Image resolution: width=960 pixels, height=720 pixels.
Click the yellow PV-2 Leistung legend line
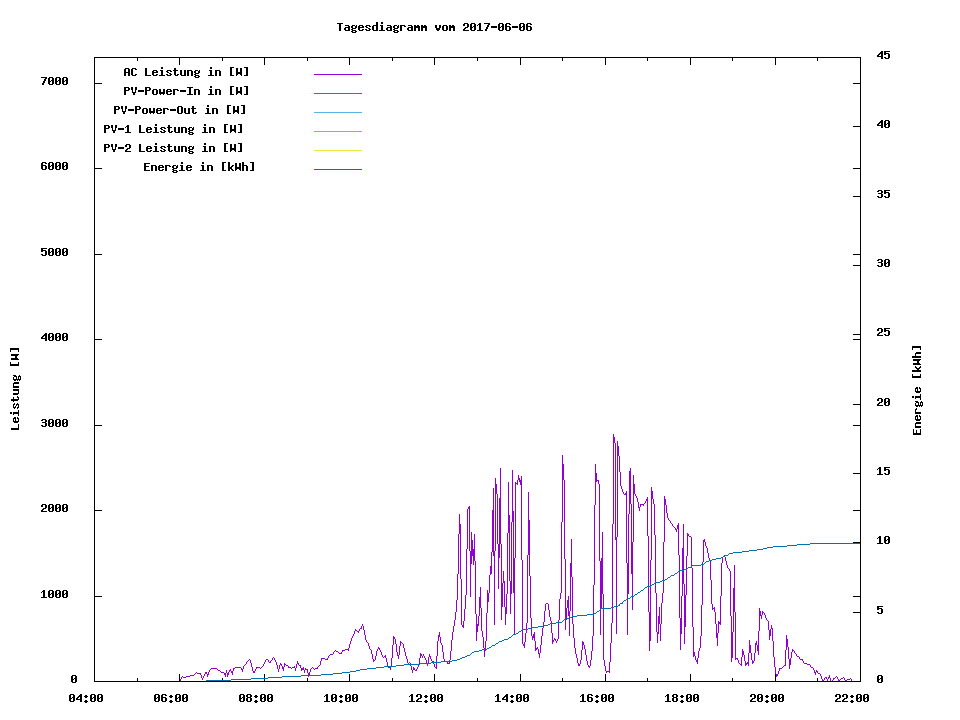pyautogui.click(x=337, y=150)
